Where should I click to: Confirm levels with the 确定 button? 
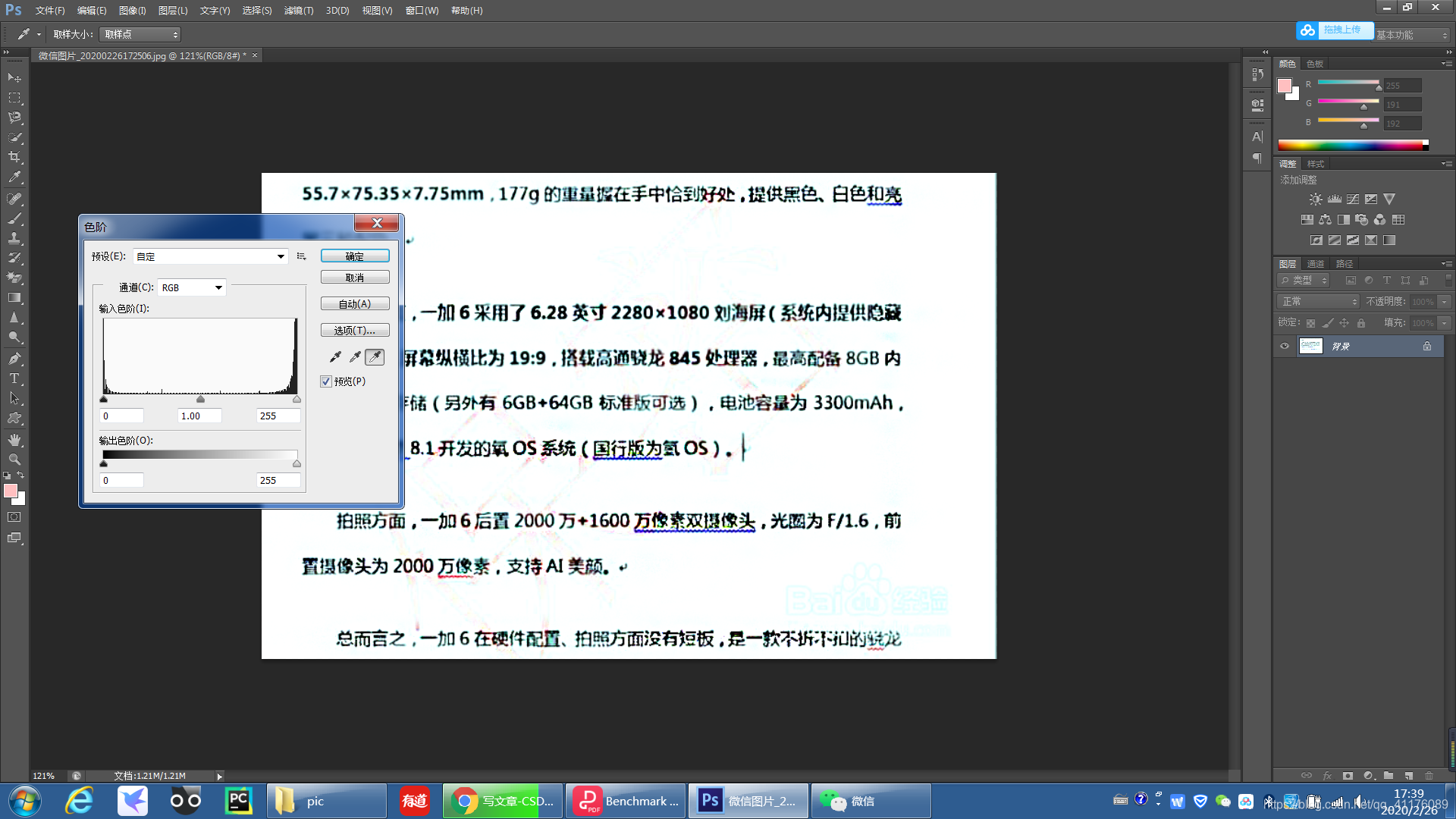tap(355, 256)
